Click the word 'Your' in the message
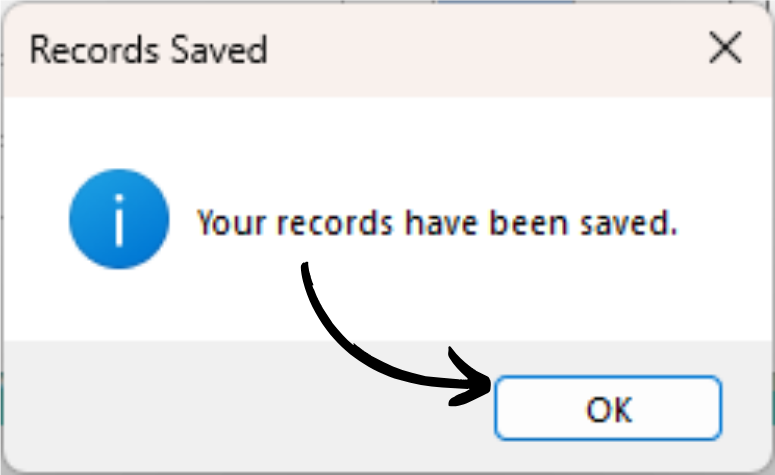Screen dimensions: 775x475 click(231, 223)
